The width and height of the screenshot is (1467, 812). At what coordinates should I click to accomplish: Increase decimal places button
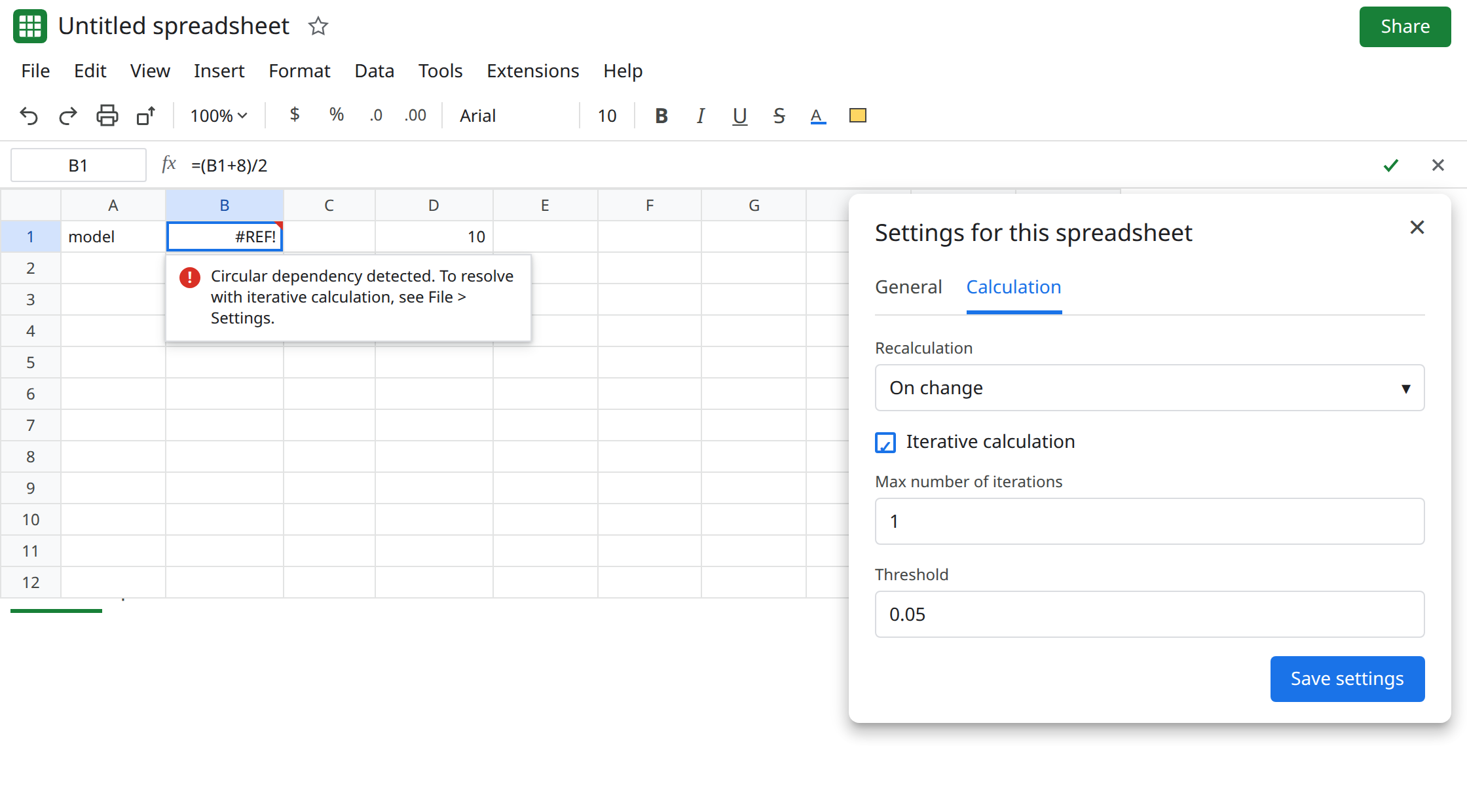pos(415,115)
